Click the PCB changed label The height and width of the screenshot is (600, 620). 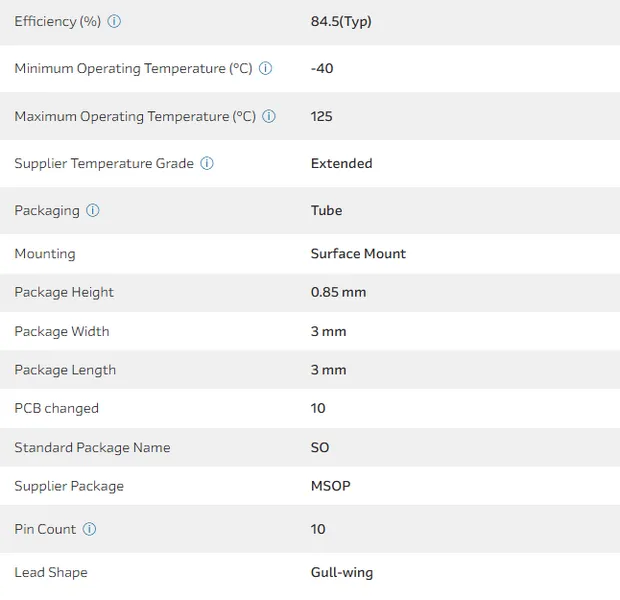coord(56,408)
